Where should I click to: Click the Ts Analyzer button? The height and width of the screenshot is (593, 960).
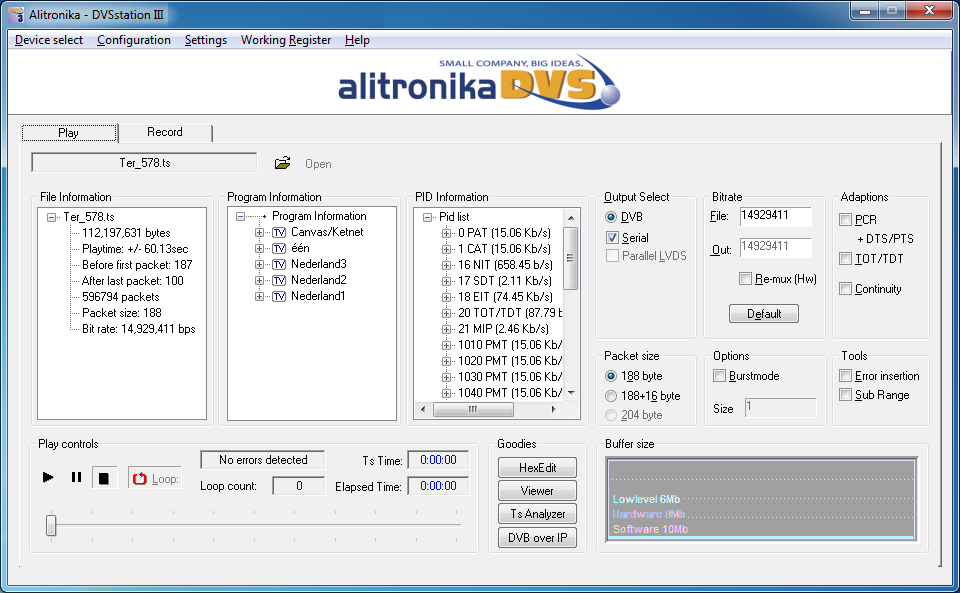coord(537,514)
